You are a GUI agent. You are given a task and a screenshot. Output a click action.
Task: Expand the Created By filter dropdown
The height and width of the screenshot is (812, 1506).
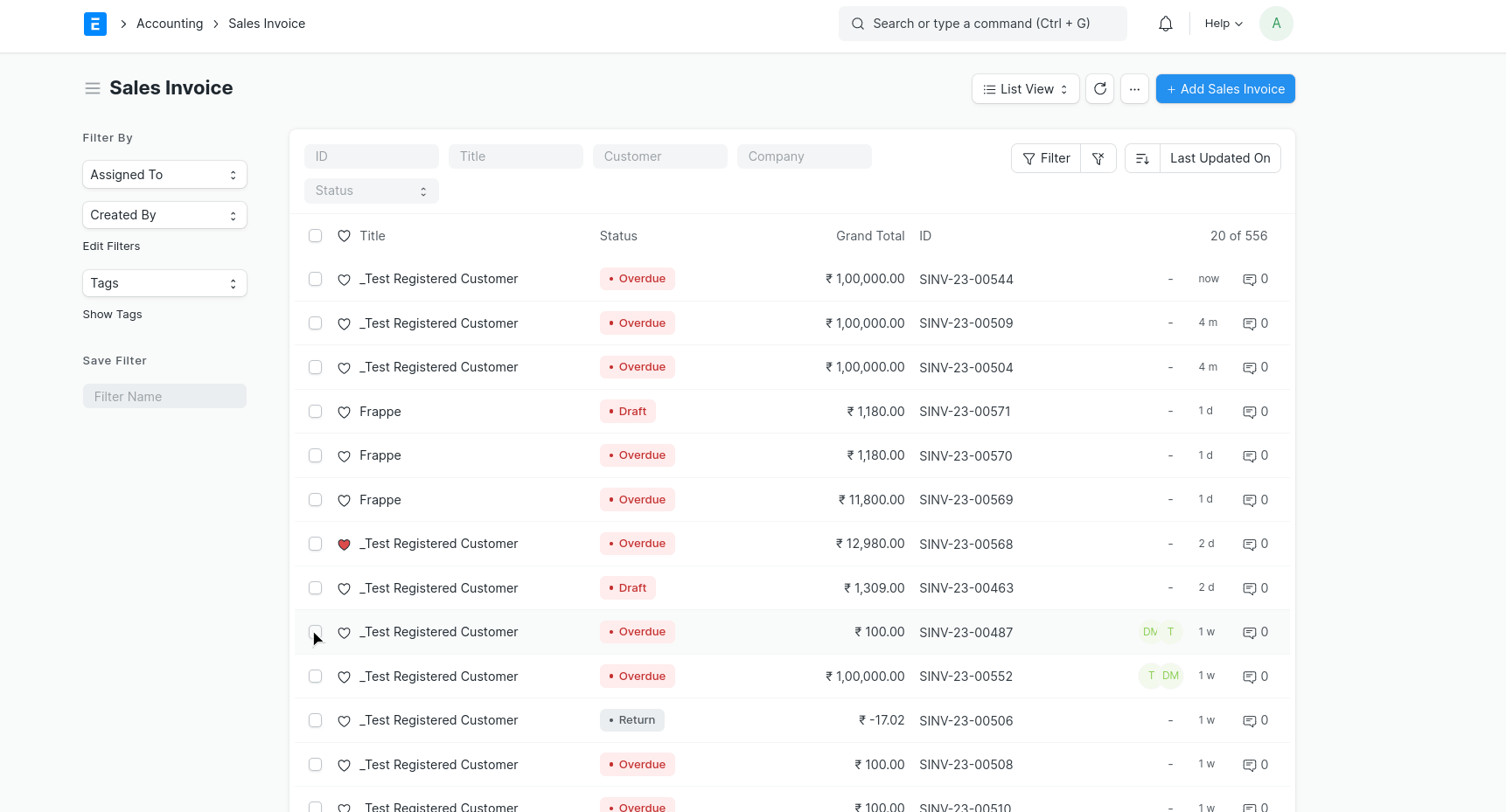[x=164, y=215]
